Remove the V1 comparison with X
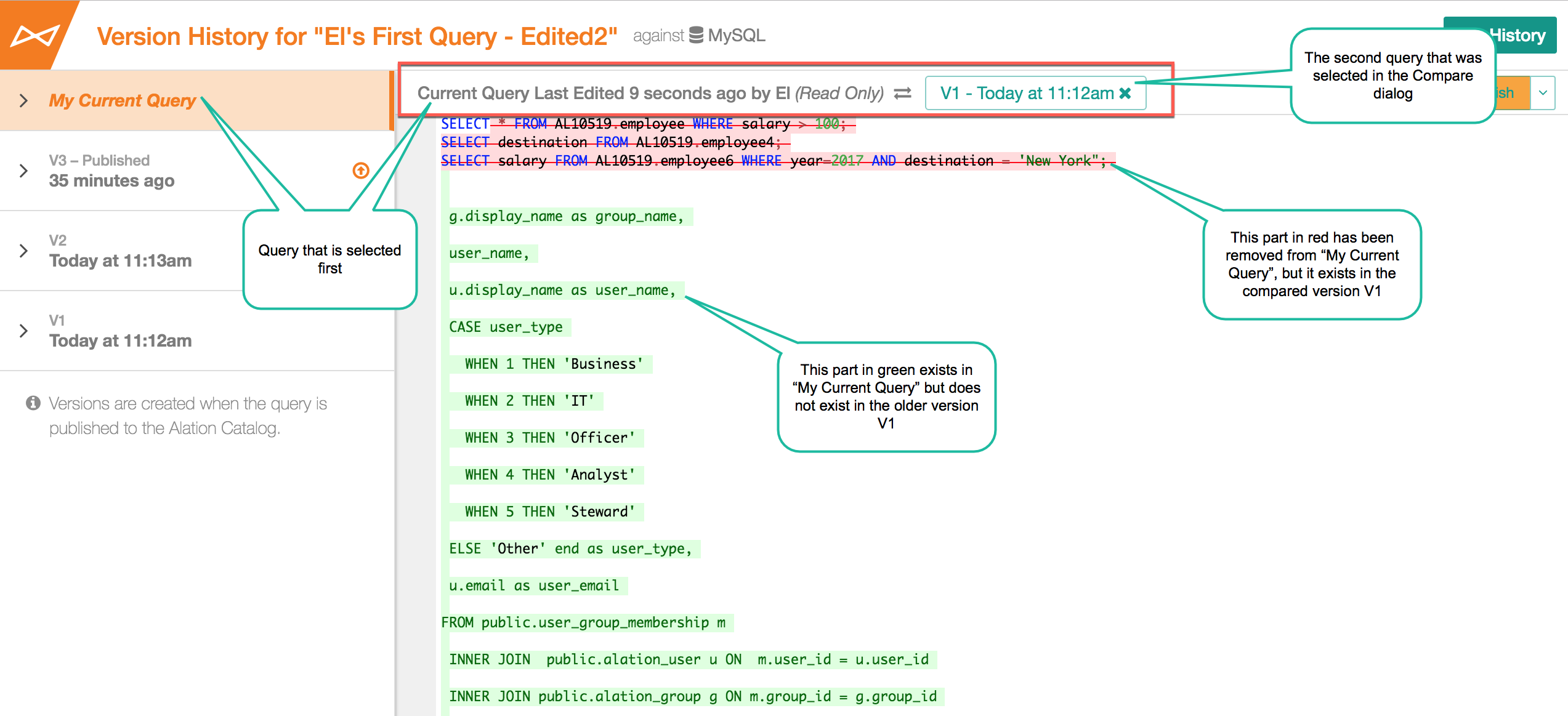This screenshot has height=716, width=1568. click(1125, 93)
